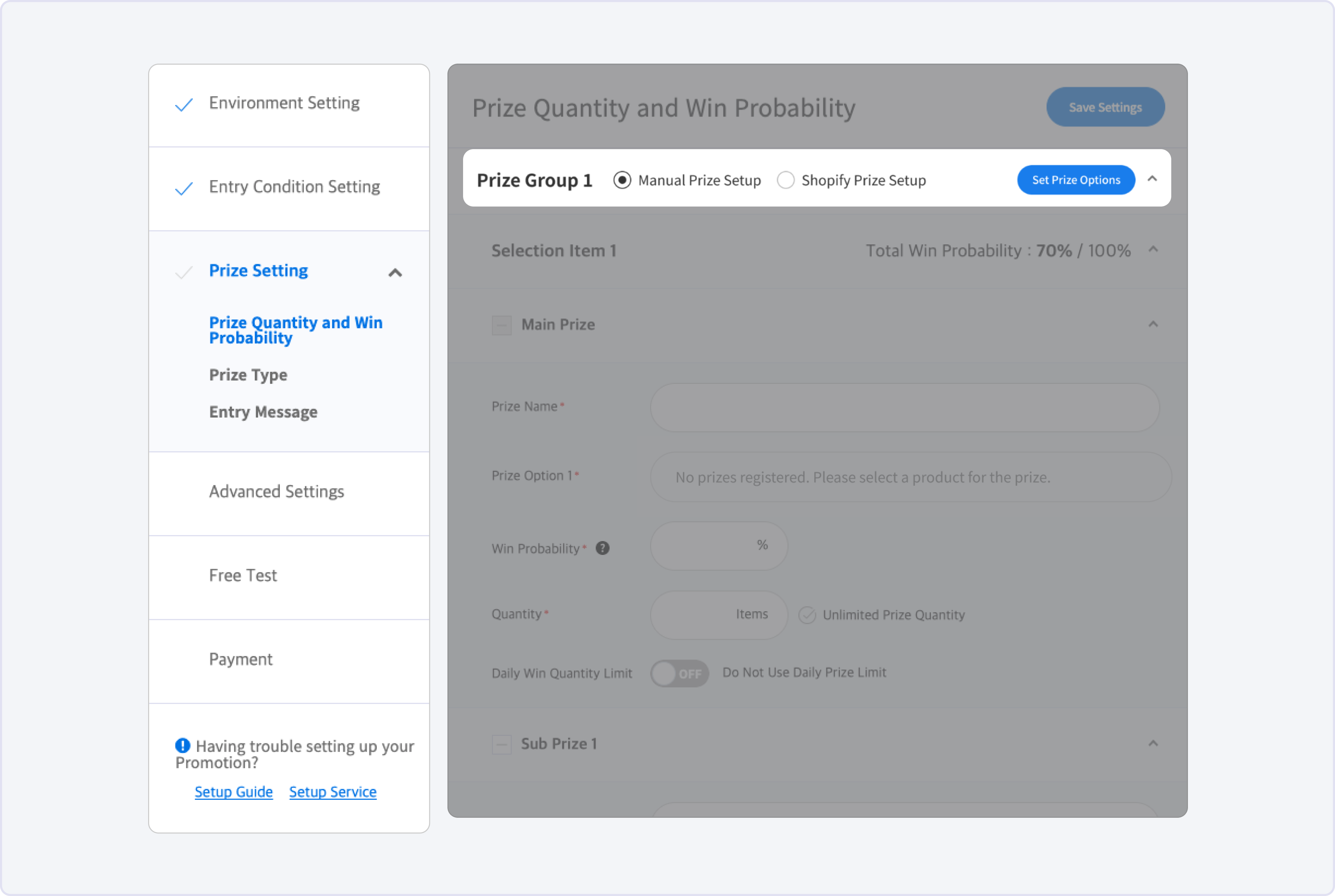Check the Unlimited Prize Quantity checkbox

point(807,615)
